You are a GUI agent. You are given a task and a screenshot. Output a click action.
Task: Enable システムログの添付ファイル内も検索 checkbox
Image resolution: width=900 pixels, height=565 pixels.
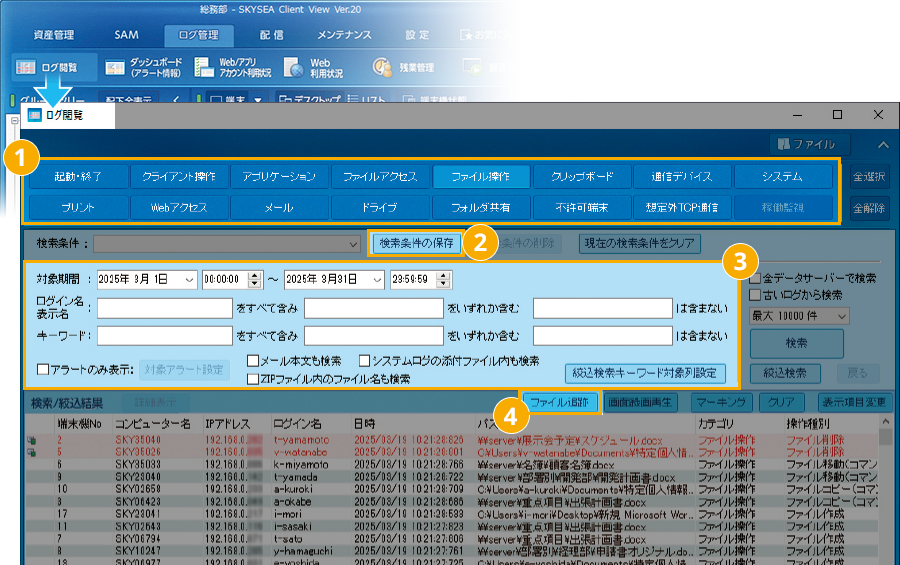tap(364, 361)
